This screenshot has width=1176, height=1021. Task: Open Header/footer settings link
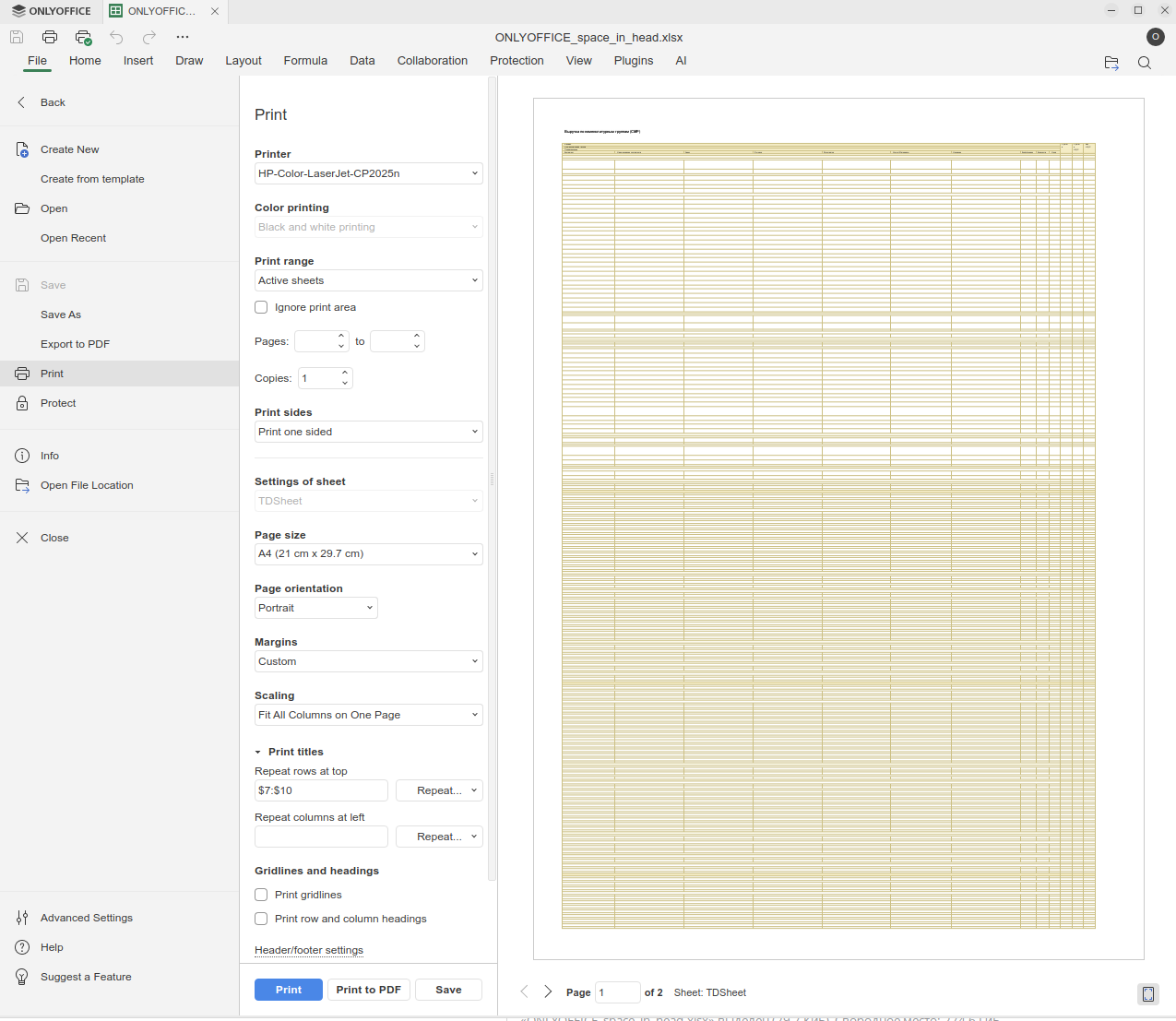[x=309, y=950]
